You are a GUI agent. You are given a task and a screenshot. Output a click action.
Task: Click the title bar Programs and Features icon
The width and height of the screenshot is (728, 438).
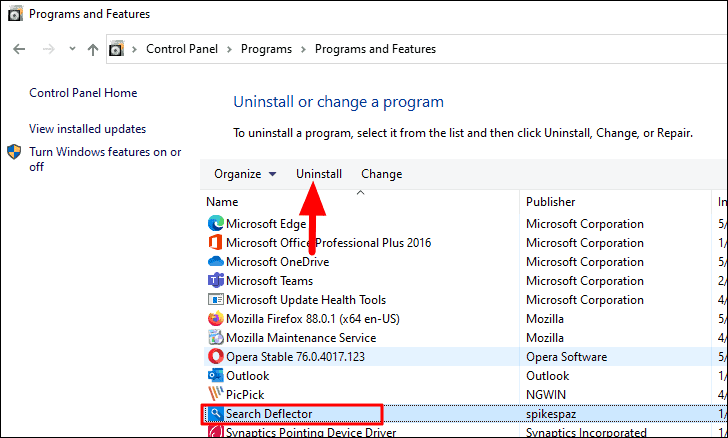15,14
